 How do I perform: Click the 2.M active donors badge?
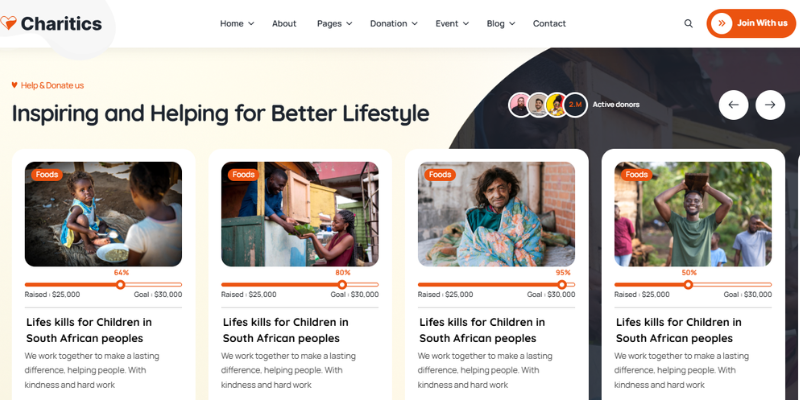[x=575, y=105]
